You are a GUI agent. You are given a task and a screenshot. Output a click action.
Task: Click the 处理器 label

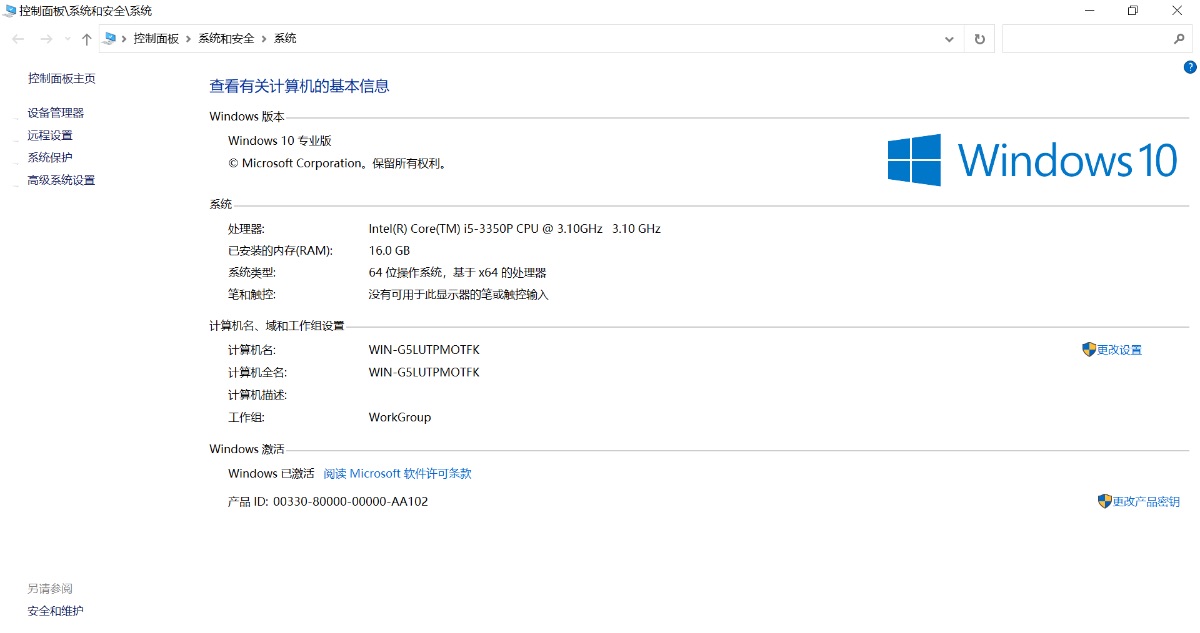(247, 228)
